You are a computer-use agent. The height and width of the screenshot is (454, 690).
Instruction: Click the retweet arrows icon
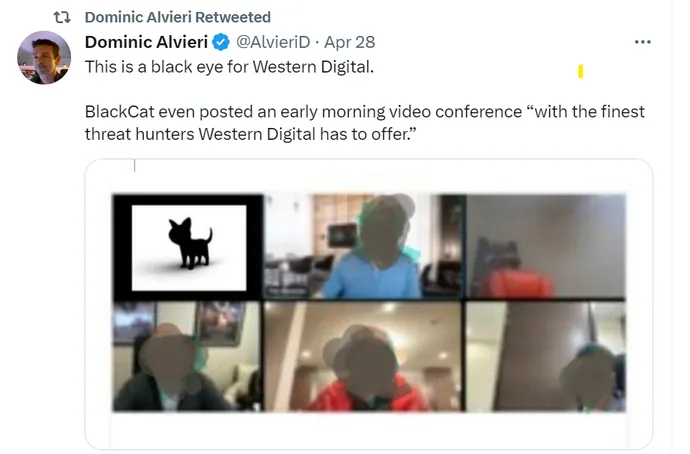click(x=62, y=17)
